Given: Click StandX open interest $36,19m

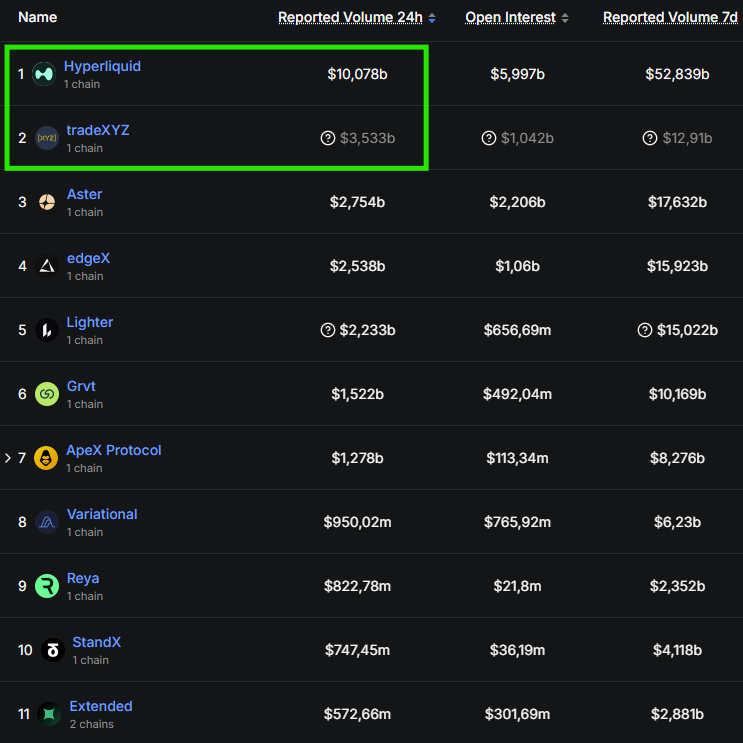Looking at the screenshot, I should pyautogui.click(x=517, y=650).
